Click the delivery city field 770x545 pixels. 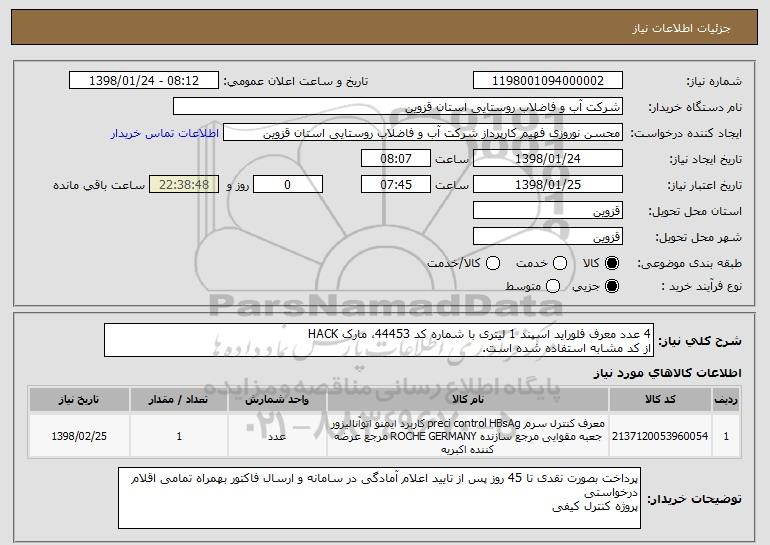(x=548, y=237)
